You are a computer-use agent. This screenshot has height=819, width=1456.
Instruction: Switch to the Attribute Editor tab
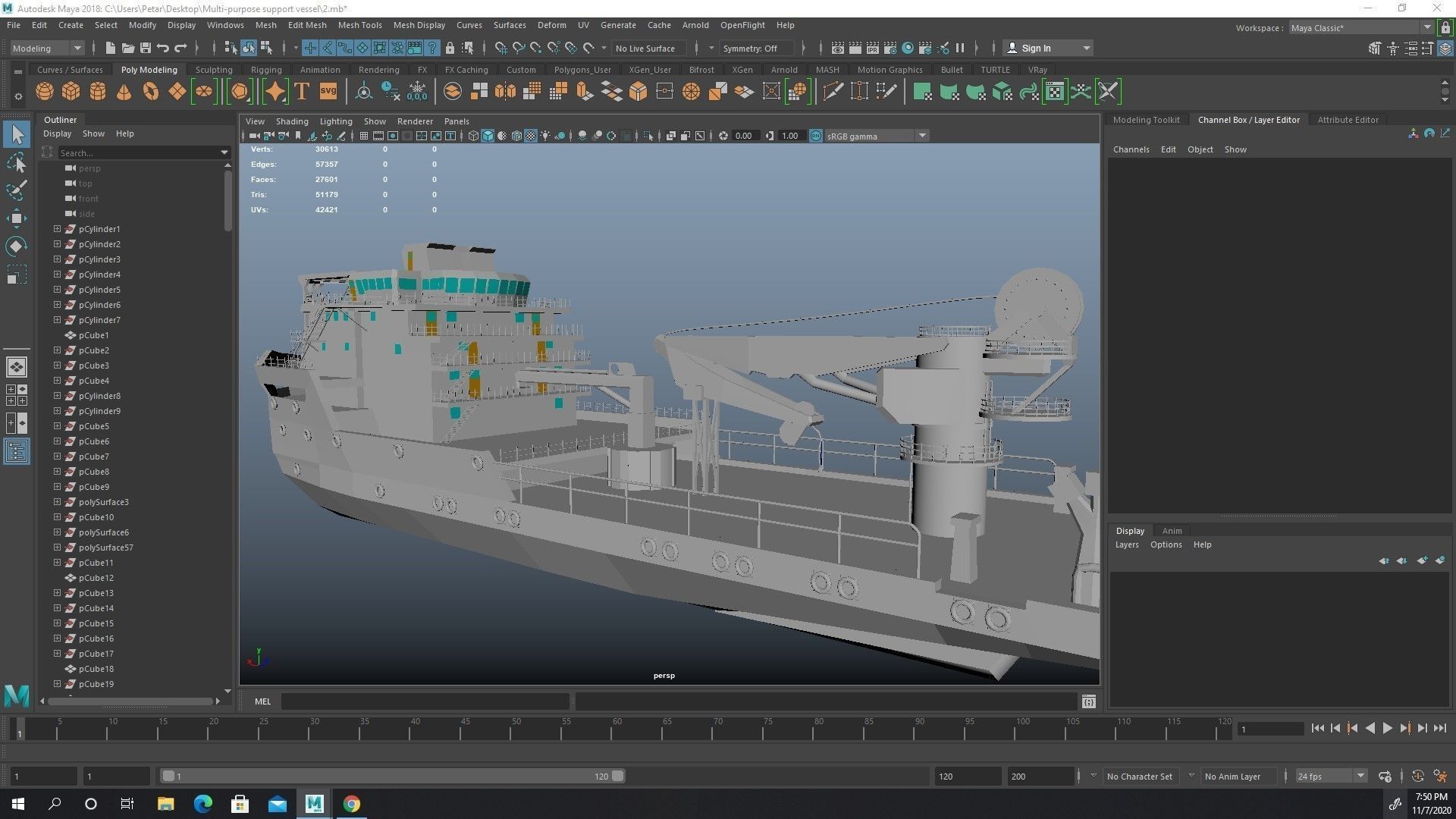(x=1348, y=120)
